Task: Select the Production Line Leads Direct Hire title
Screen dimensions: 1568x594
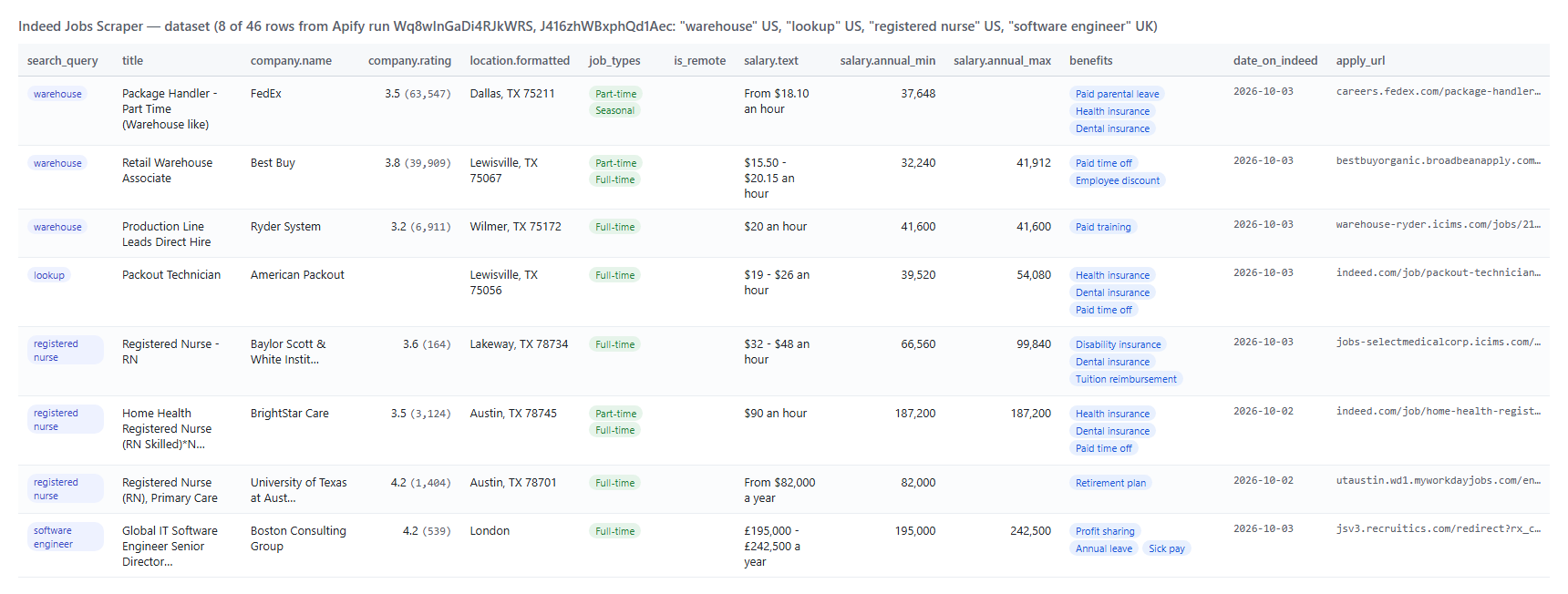Action: pyautogui.click(x=167, y=234)
